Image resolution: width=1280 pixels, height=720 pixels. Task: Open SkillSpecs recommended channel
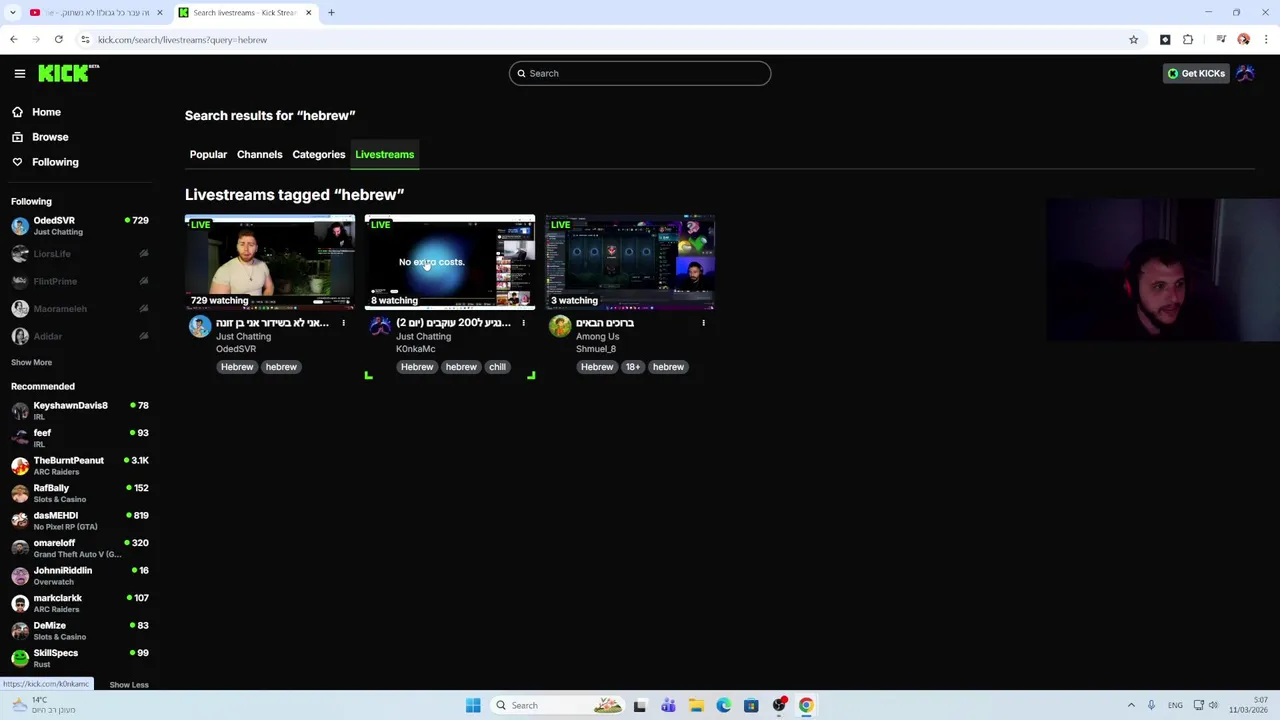tap(80, 657)
